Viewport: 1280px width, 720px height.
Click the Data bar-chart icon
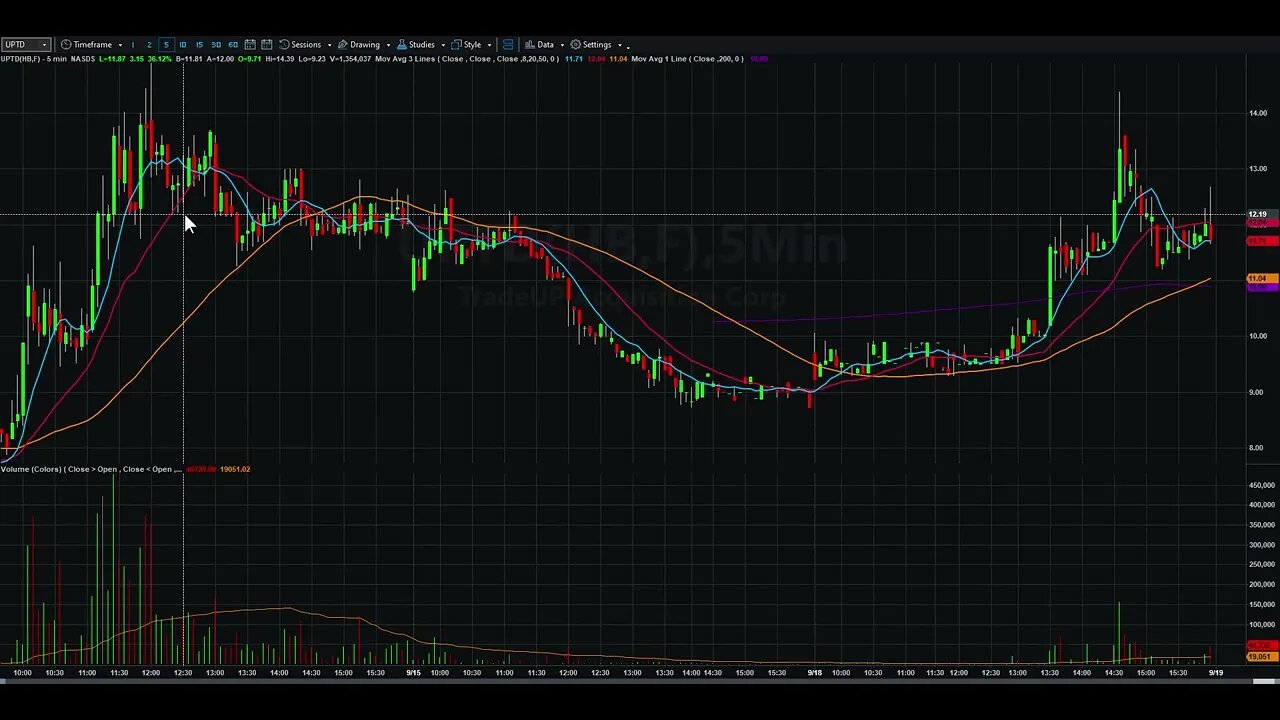[530, 44]
